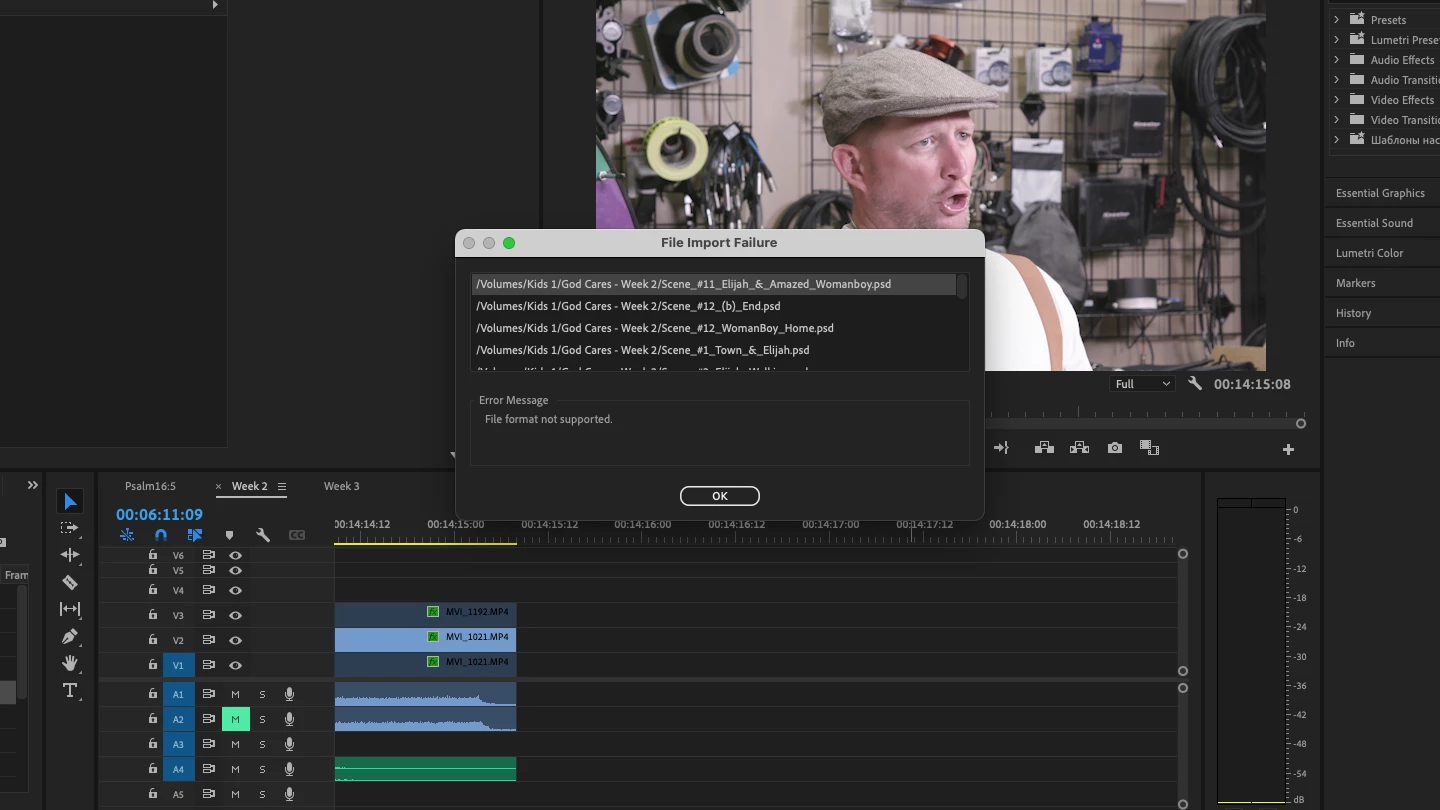The width and height of the screenshot is (1440, 810).
Task: Close the Week 2 sequence tab
Action: 218,487
